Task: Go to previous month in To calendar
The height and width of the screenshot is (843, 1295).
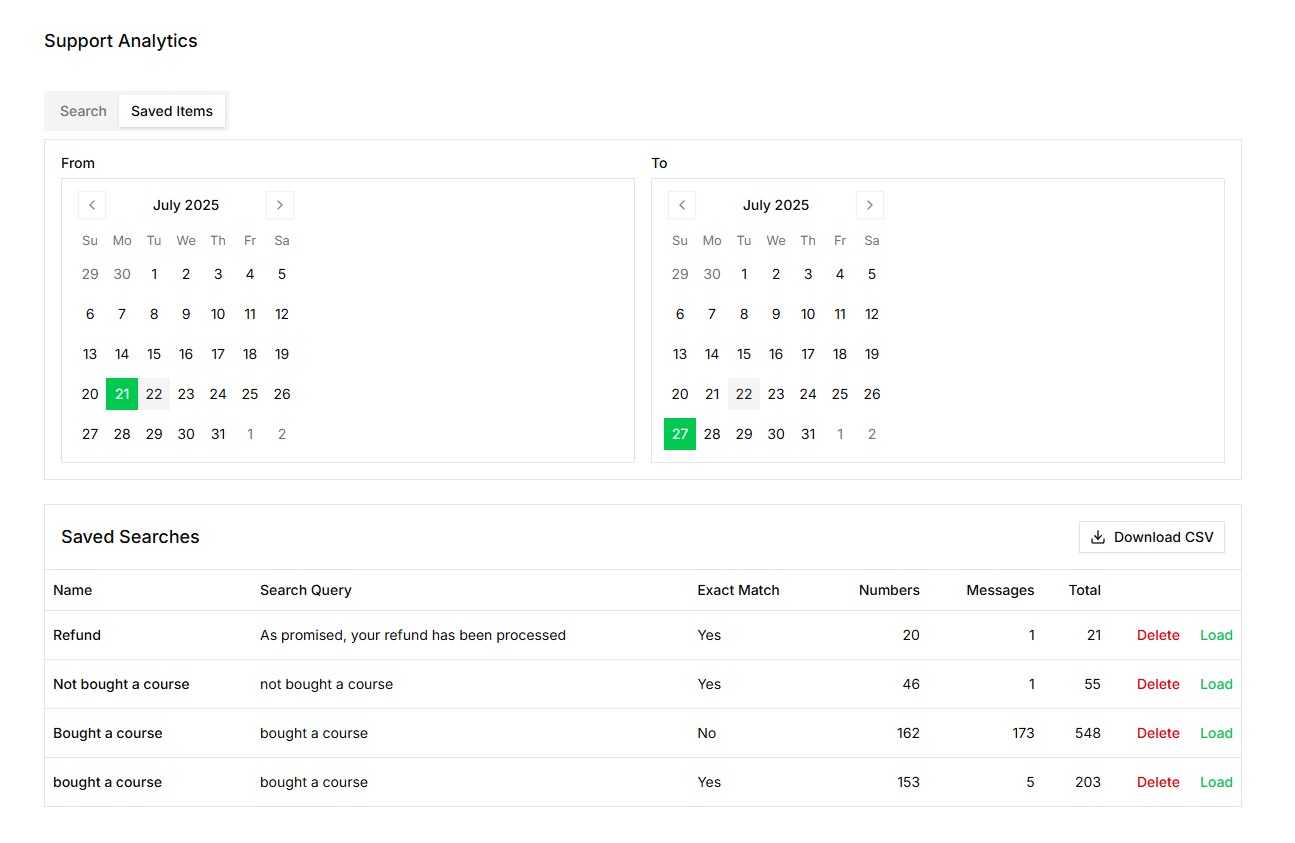Action: tap(682, 205)
